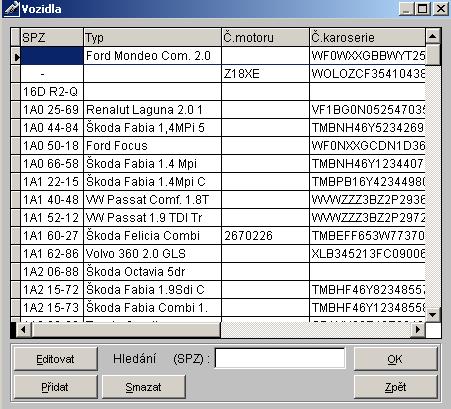The image size is (451, 409).
Task: Click the Editovat button
Action: tap(56, 359)
